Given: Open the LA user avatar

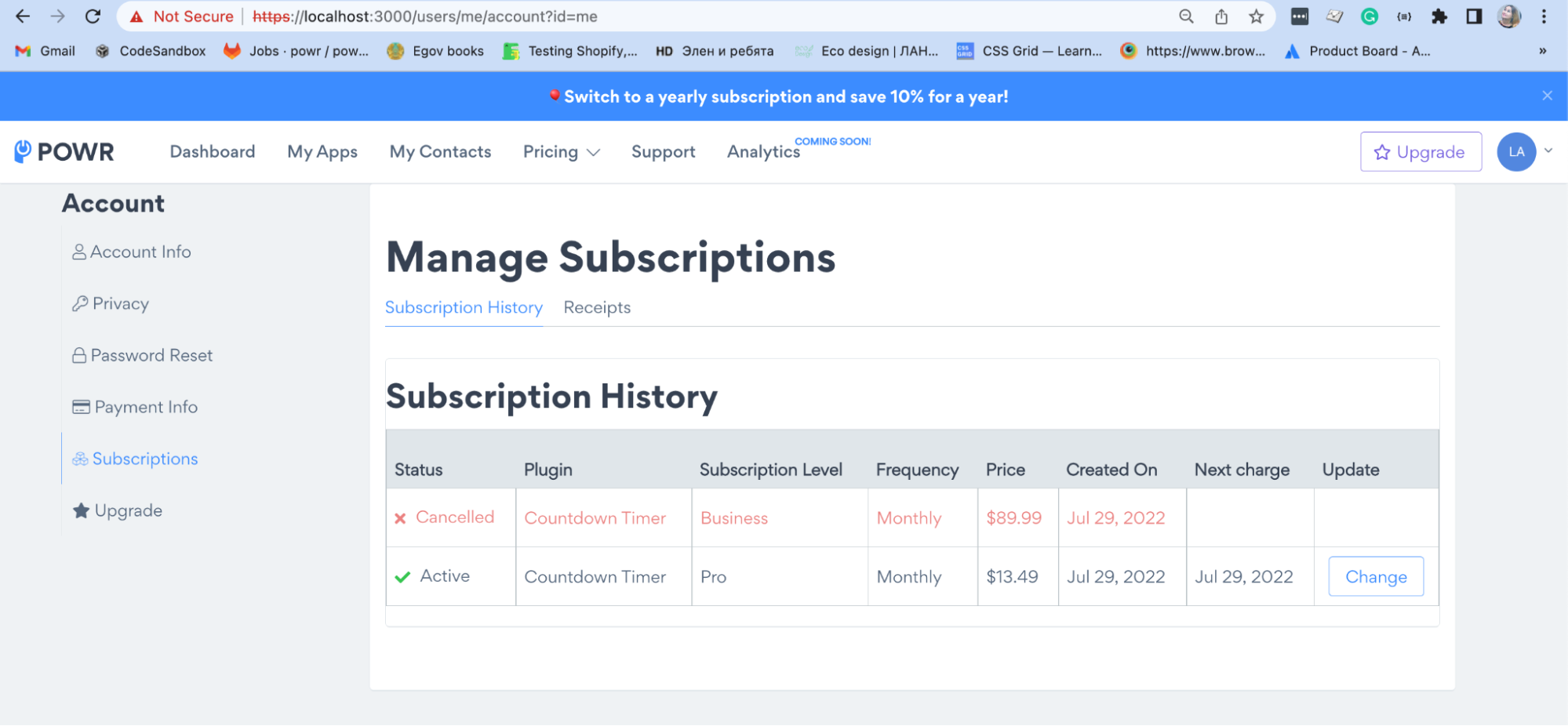Looking at the screenshot, I should 1515,152.
